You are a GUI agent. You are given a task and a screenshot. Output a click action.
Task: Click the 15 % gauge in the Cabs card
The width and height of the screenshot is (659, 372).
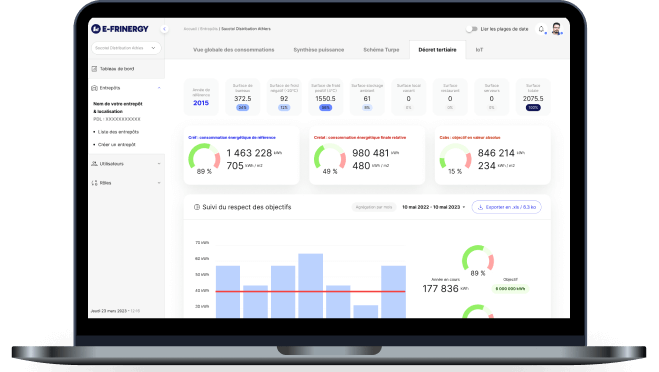(455, 158)
